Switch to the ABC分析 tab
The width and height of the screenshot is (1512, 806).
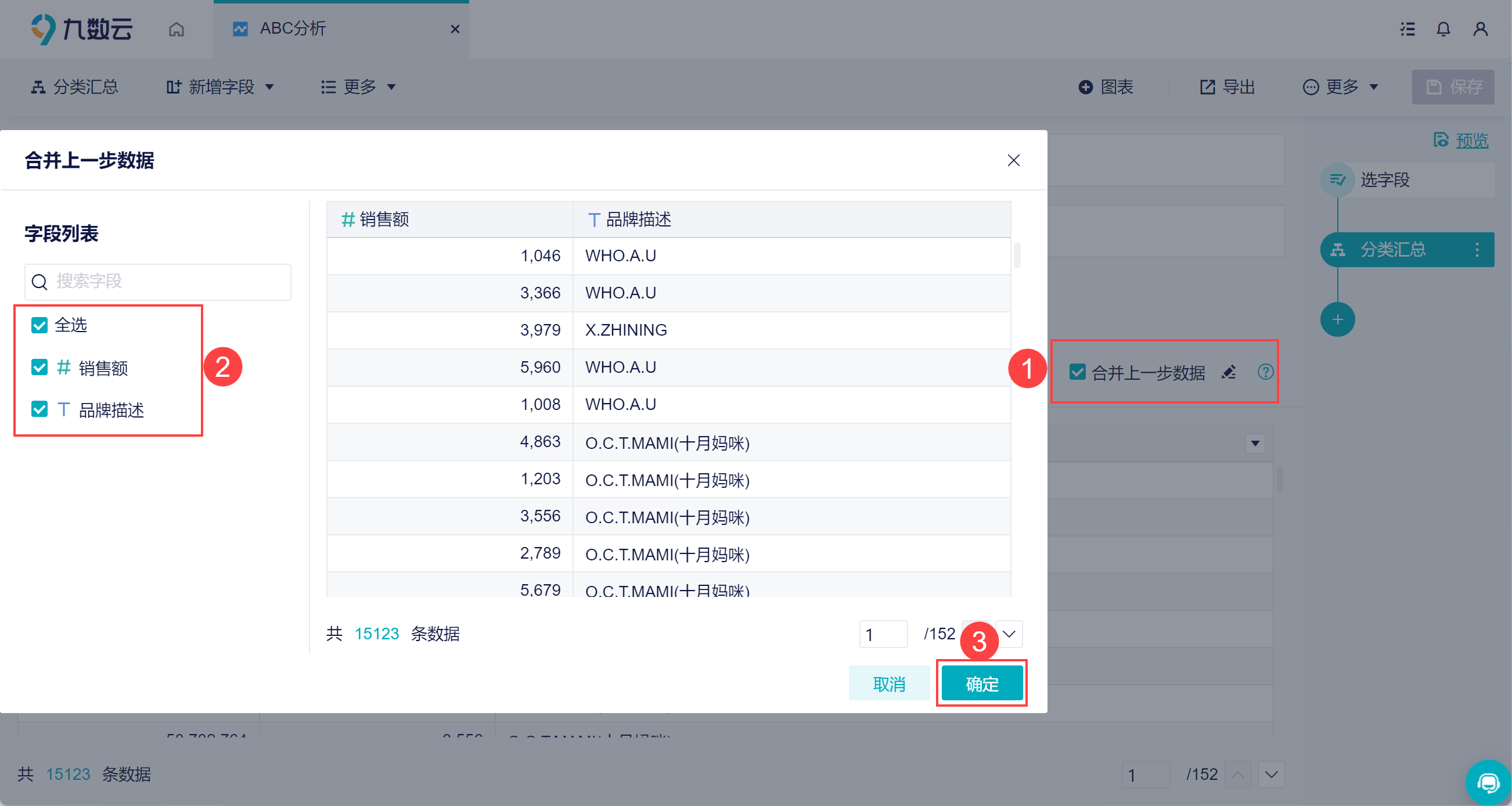pos(292,29)
